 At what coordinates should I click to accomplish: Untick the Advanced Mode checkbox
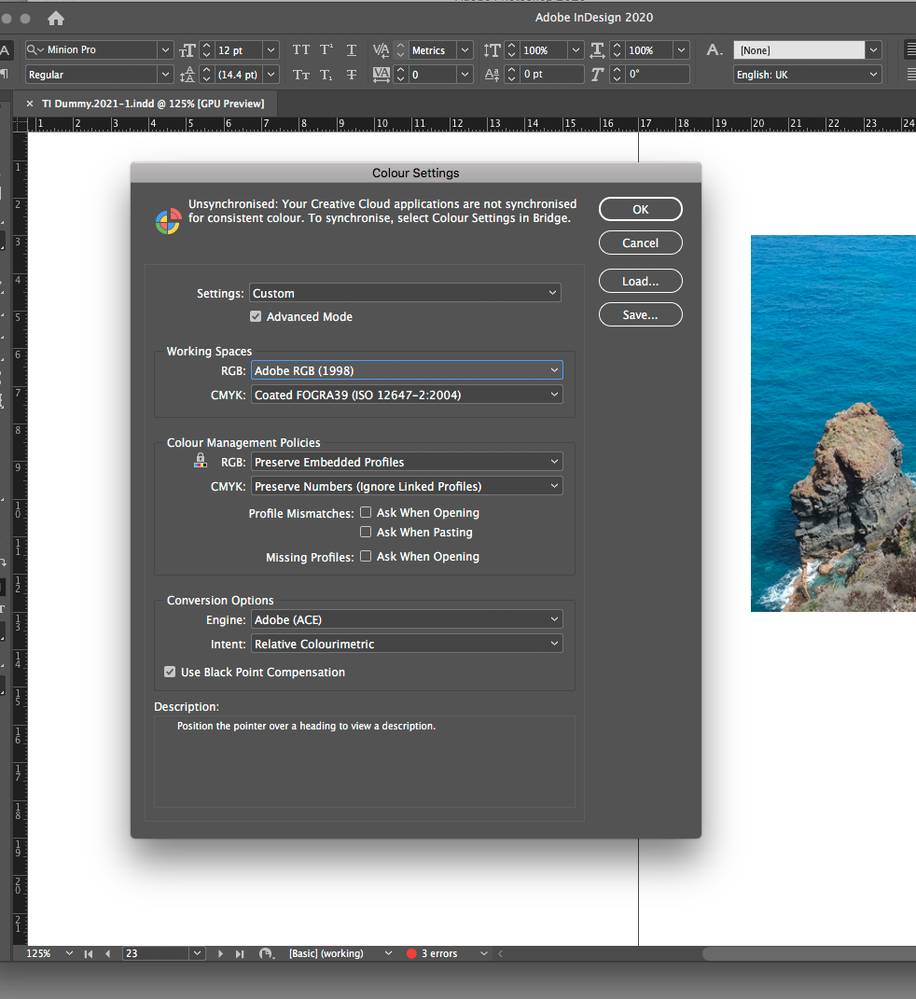click(x=255, y=317)
